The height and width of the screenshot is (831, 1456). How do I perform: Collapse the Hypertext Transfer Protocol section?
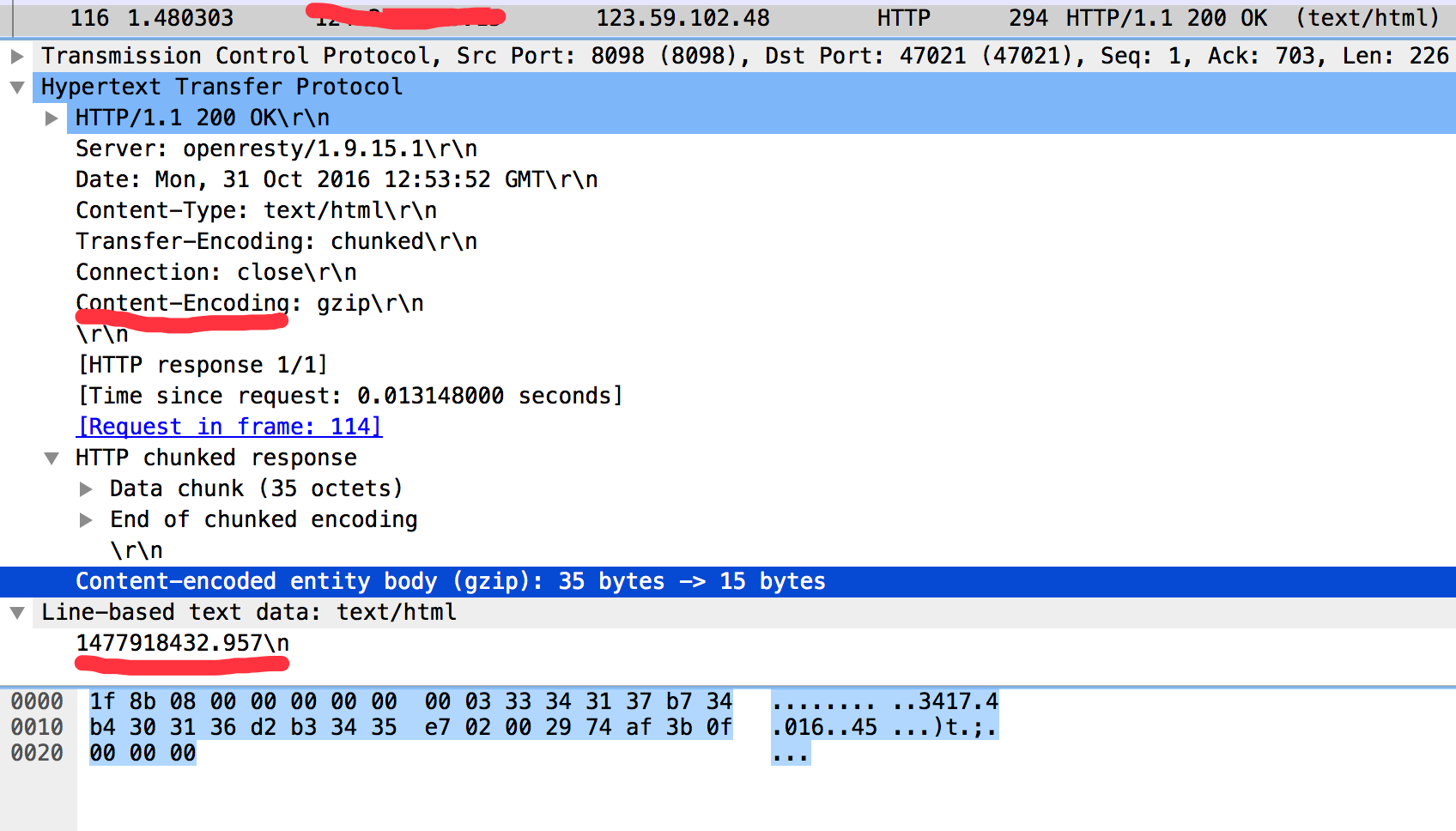click(x=17, y=88)
